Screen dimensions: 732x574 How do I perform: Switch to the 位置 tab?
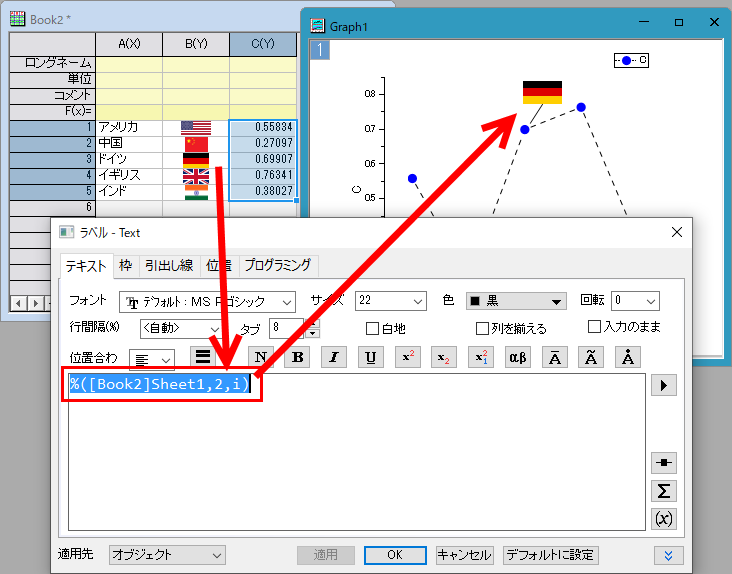click(219, 266)
